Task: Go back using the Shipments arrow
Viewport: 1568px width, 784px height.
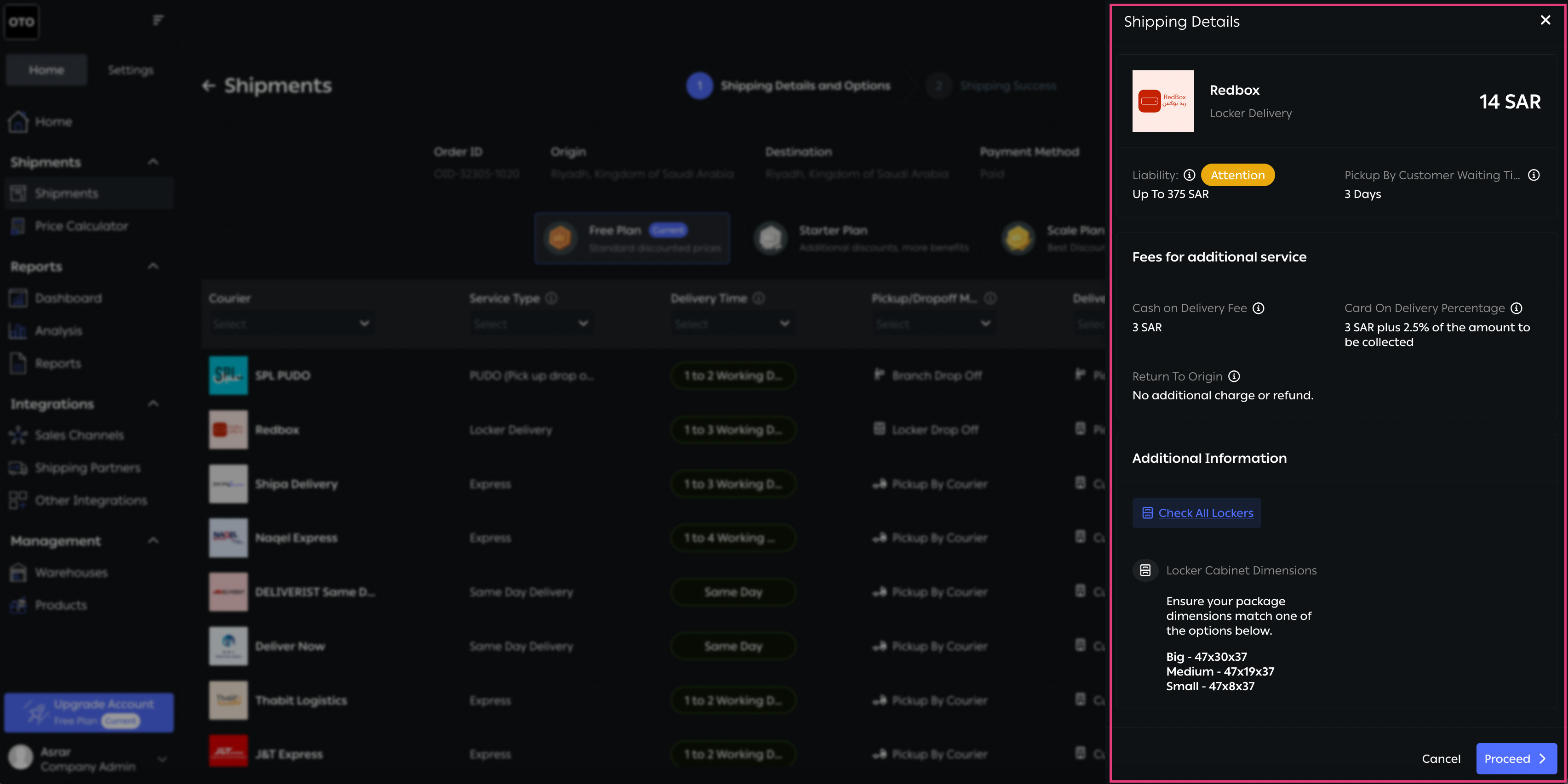Action: tap(209, 86)
